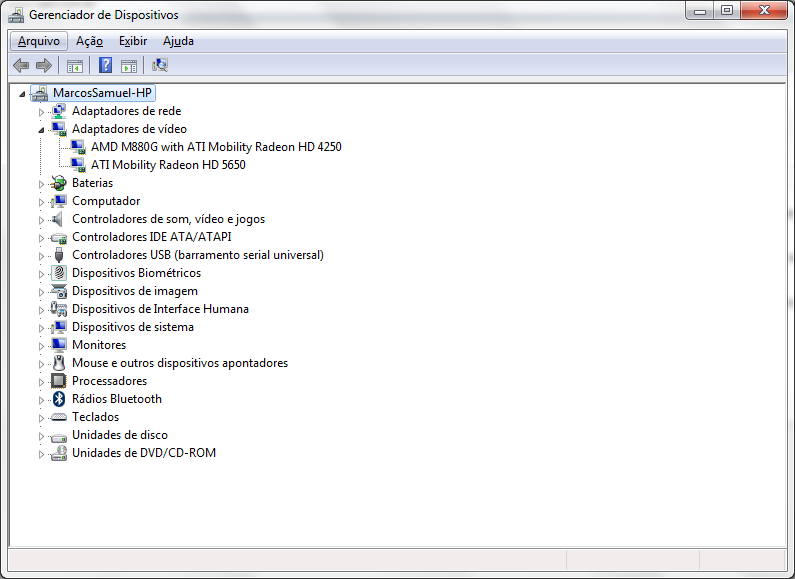Click the AMD M880G display adapter icon
Screen dimensions: 795x579
coord(78,147)
